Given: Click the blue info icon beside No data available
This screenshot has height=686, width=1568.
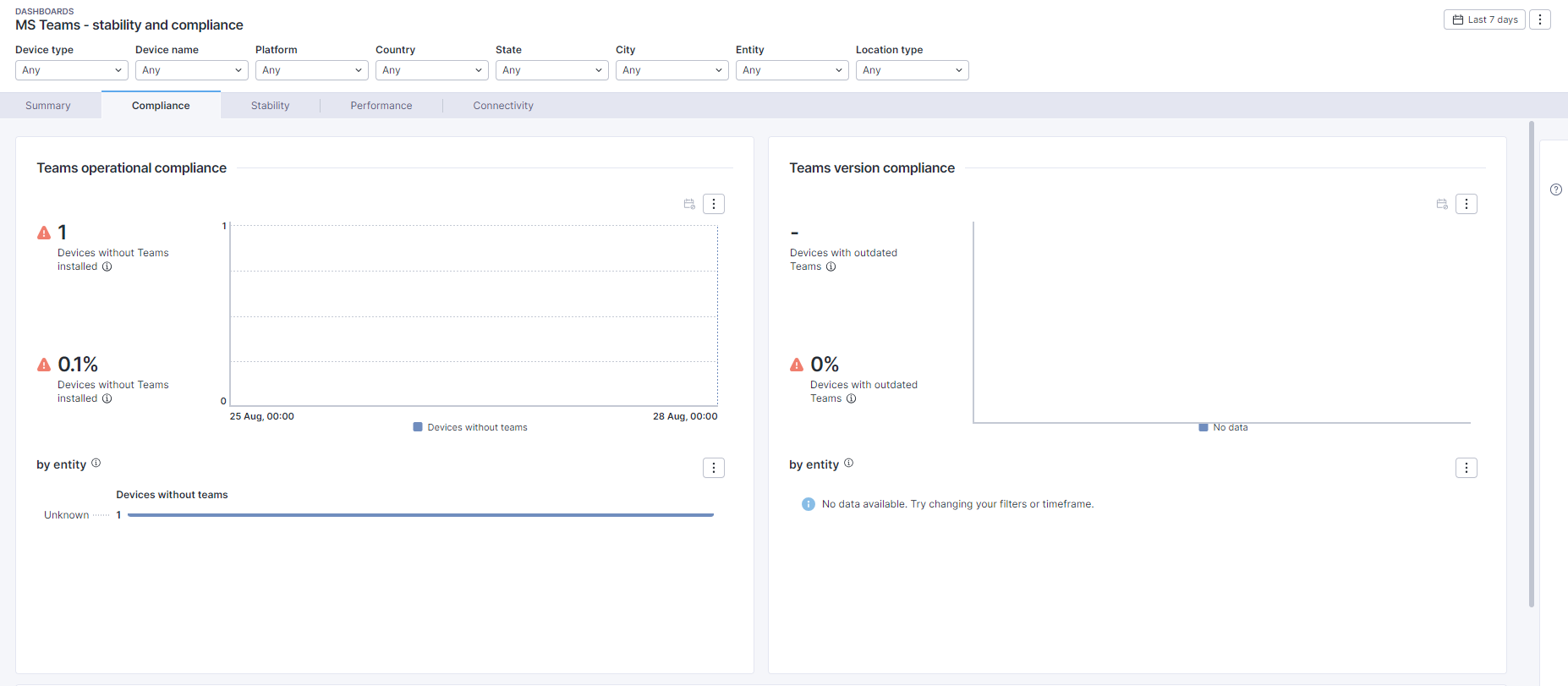Looking at the screenshot, I should click(x=809, y=504).
